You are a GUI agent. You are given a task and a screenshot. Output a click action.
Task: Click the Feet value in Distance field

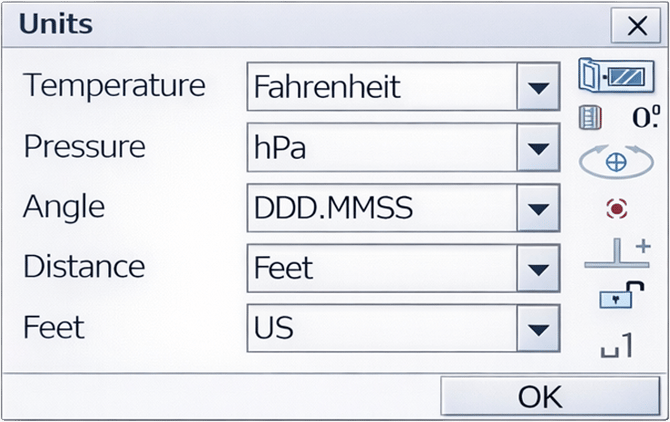coord(381,268)
